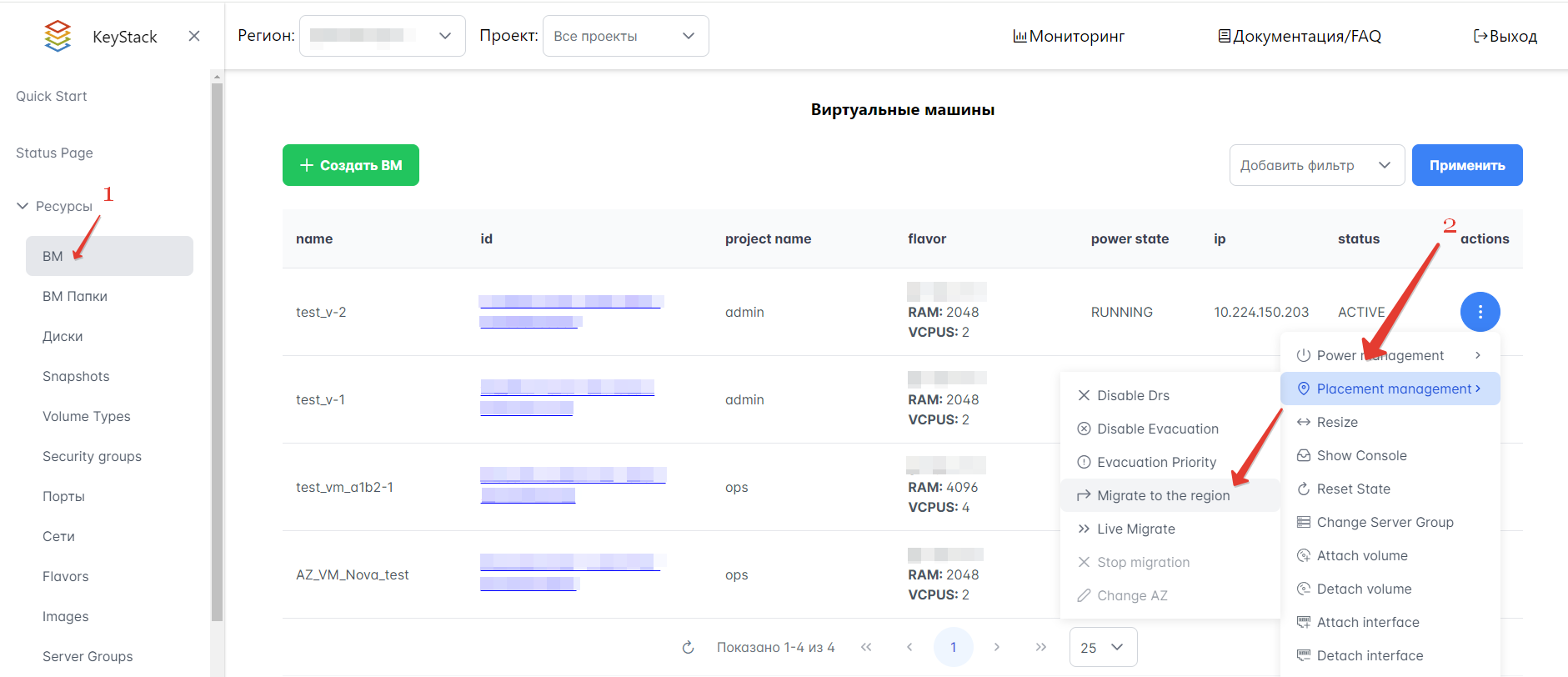This screenshot has width=1568, height=677.
Task: Open the Регион dropdown
Action: pos(382,36)
